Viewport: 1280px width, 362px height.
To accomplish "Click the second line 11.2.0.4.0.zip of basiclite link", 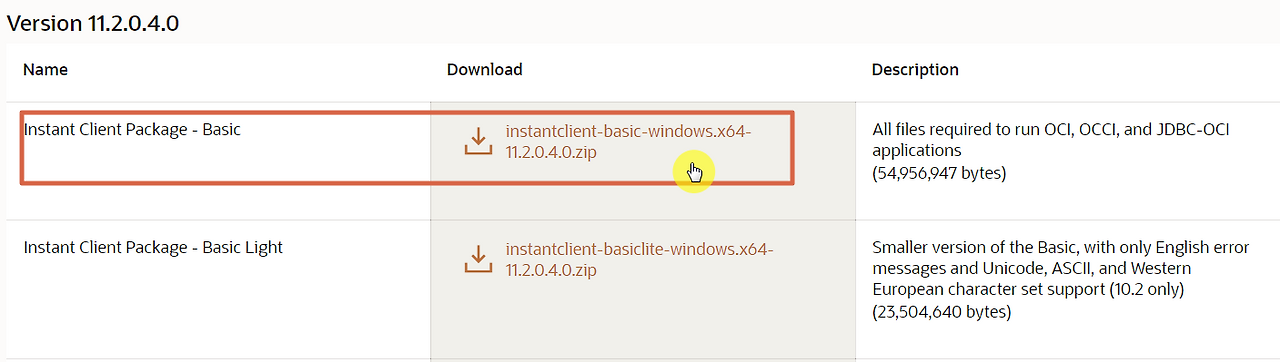I will 551,270.
